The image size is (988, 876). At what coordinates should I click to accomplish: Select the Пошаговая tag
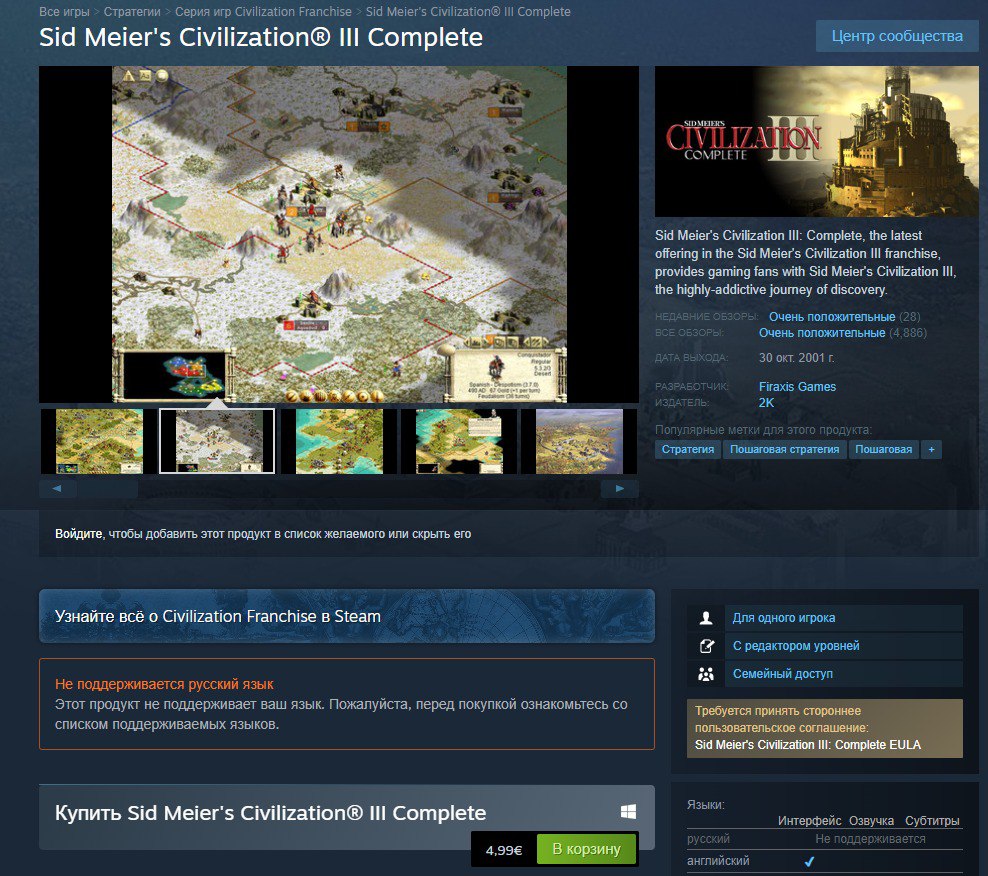pos(883,449)
